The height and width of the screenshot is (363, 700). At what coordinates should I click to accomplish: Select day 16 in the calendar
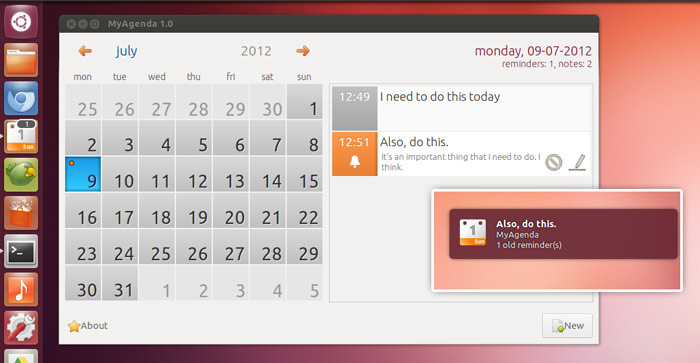[x=83, y=210]
